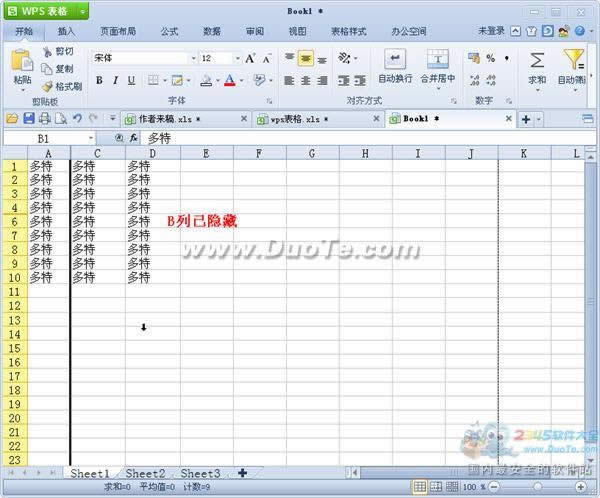
Task: Click the Copy (复制) icon
Action: click(x=47, y=69)
